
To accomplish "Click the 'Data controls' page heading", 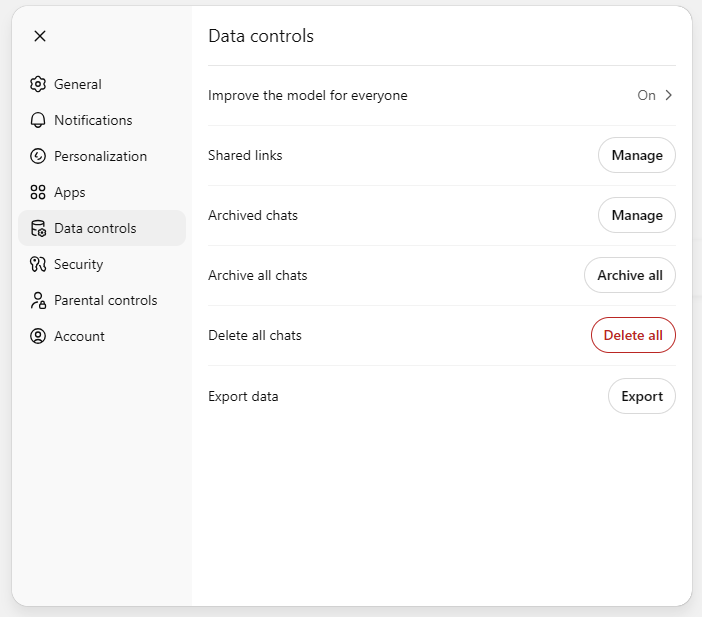I will pos(261,36).
